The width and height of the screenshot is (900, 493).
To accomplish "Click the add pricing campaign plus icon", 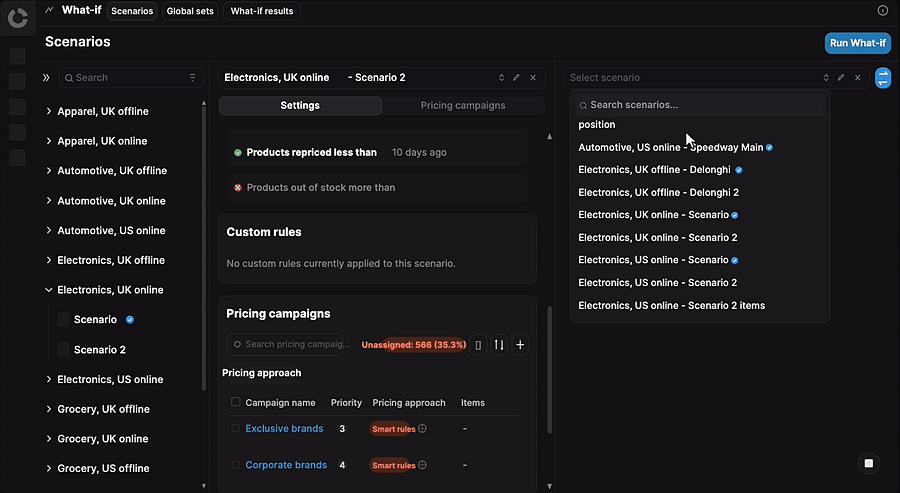I will 520,345.
